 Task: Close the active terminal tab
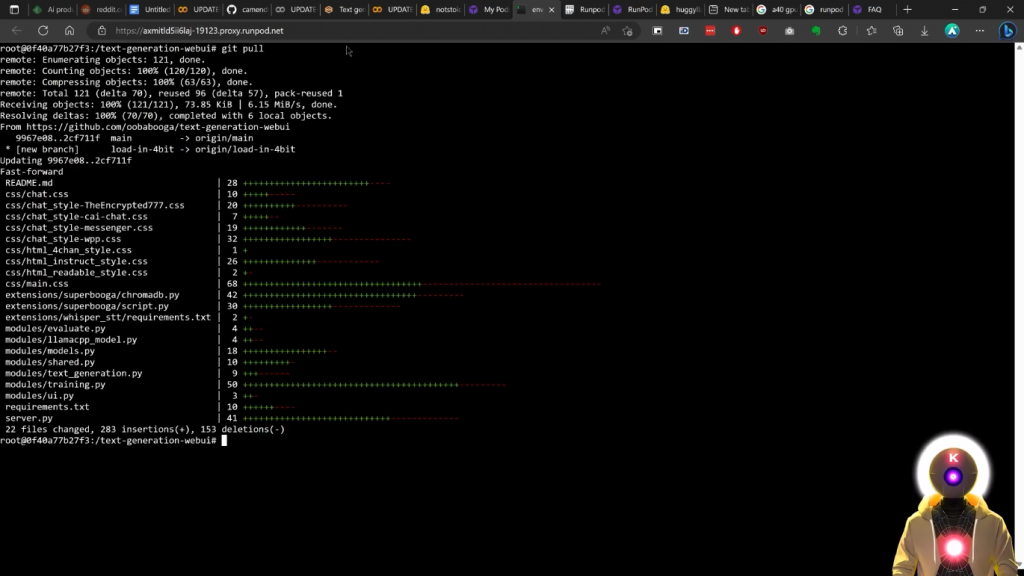click(553, 9)
